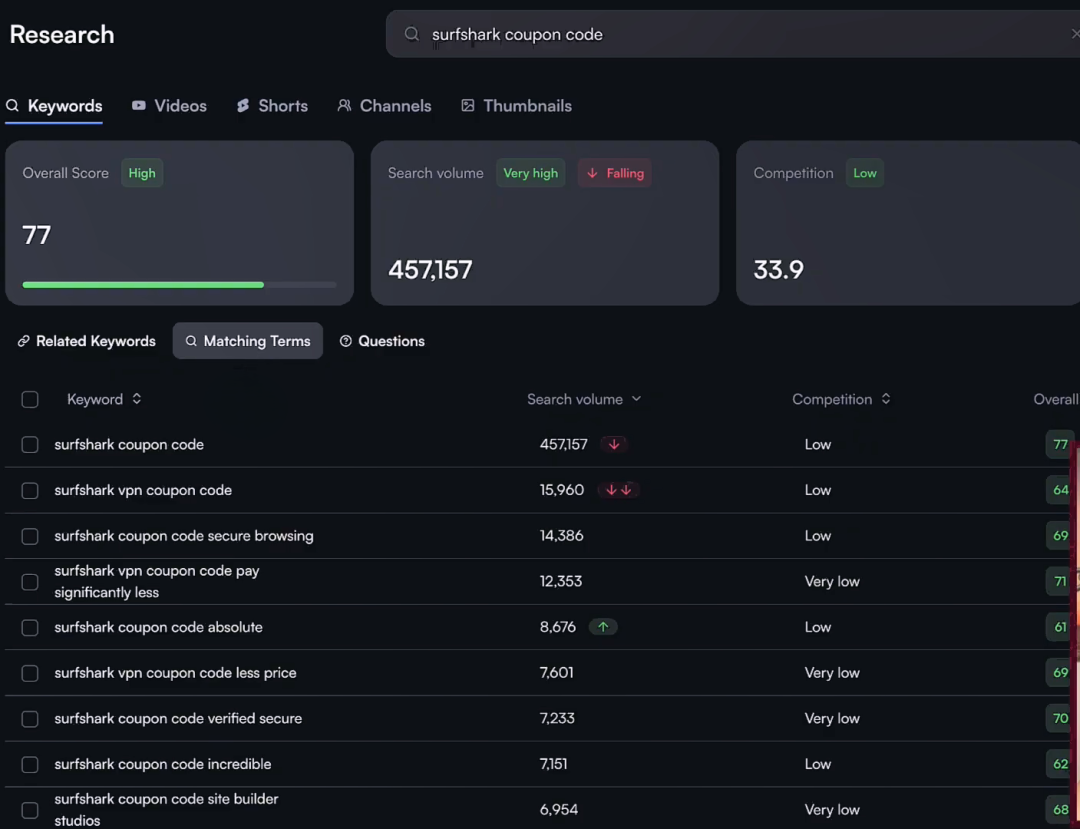This screenshot has width=1080, height=829.
Task: Open the Keywords tab
Action: 54,106
